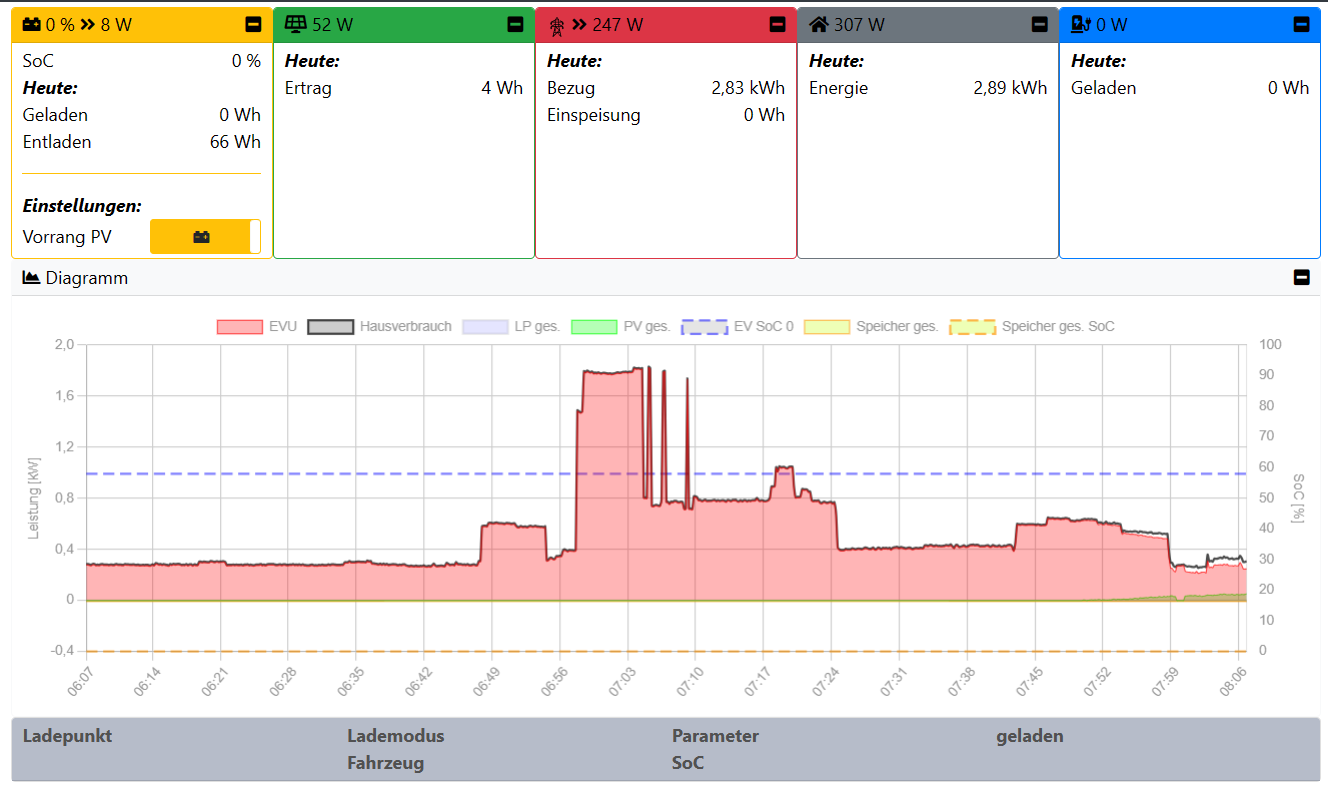Click the battery icon in yellow header

pyautogui.click(x=32, y=25)
